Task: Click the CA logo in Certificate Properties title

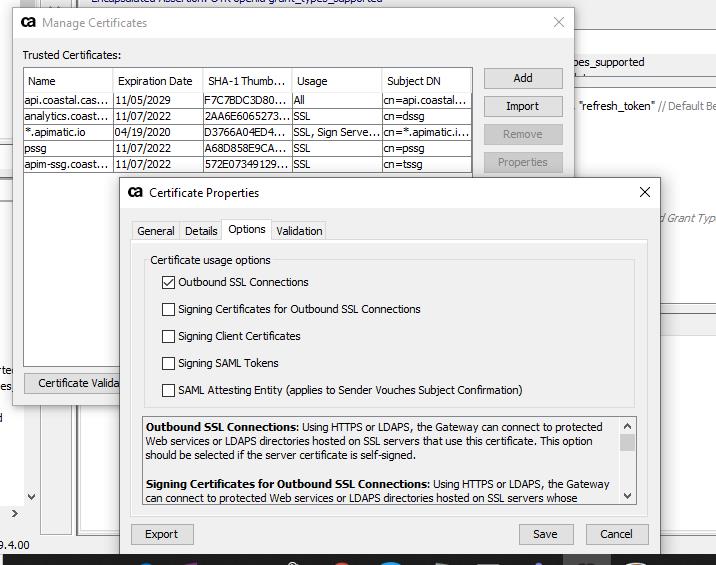Action: pyautogui.click(x=135, y=192)
